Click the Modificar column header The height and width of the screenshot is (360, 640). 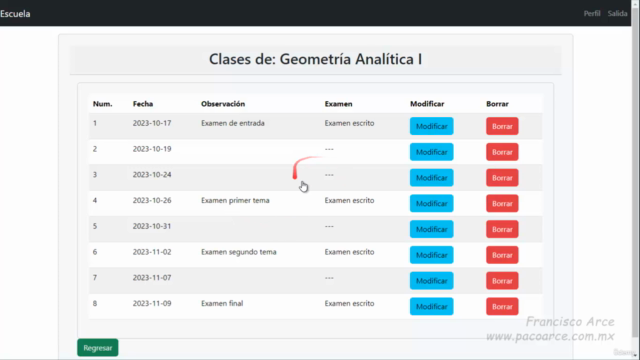[x=427, y=104]
